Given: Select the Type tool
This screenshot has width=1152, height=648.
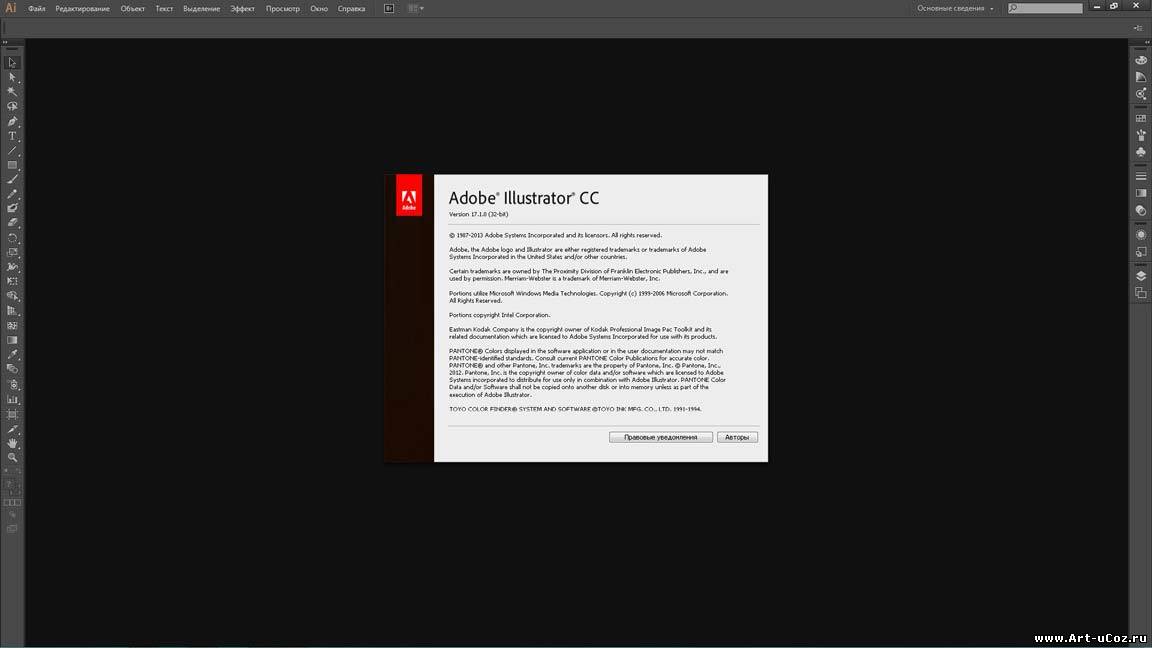Looking at the screenshot, I should pos(12,136).
